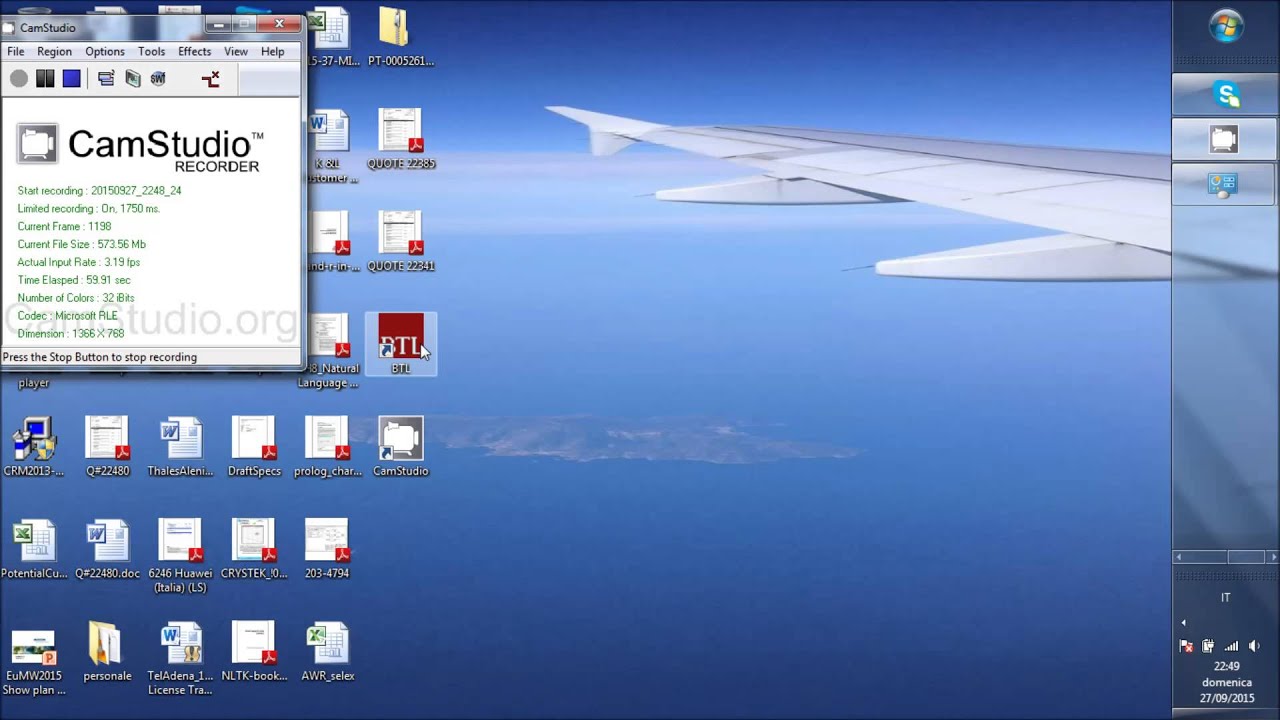This screenshot has height=720, width=1280.
Task: Click the red screen annotations toolbar icon
Action: point(210,79)
